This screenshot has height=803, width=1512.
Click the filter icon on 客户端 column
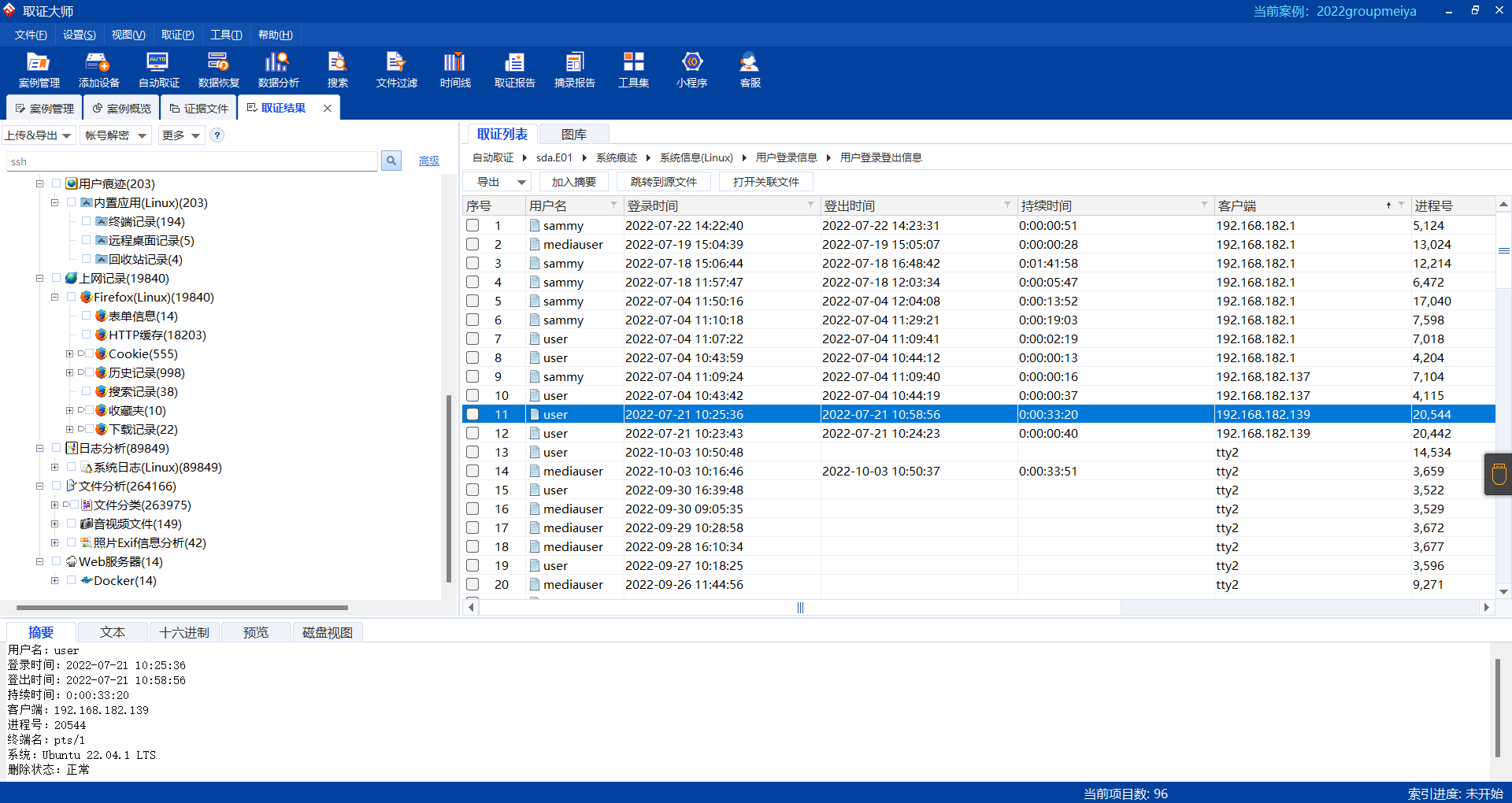point(1401,205)
